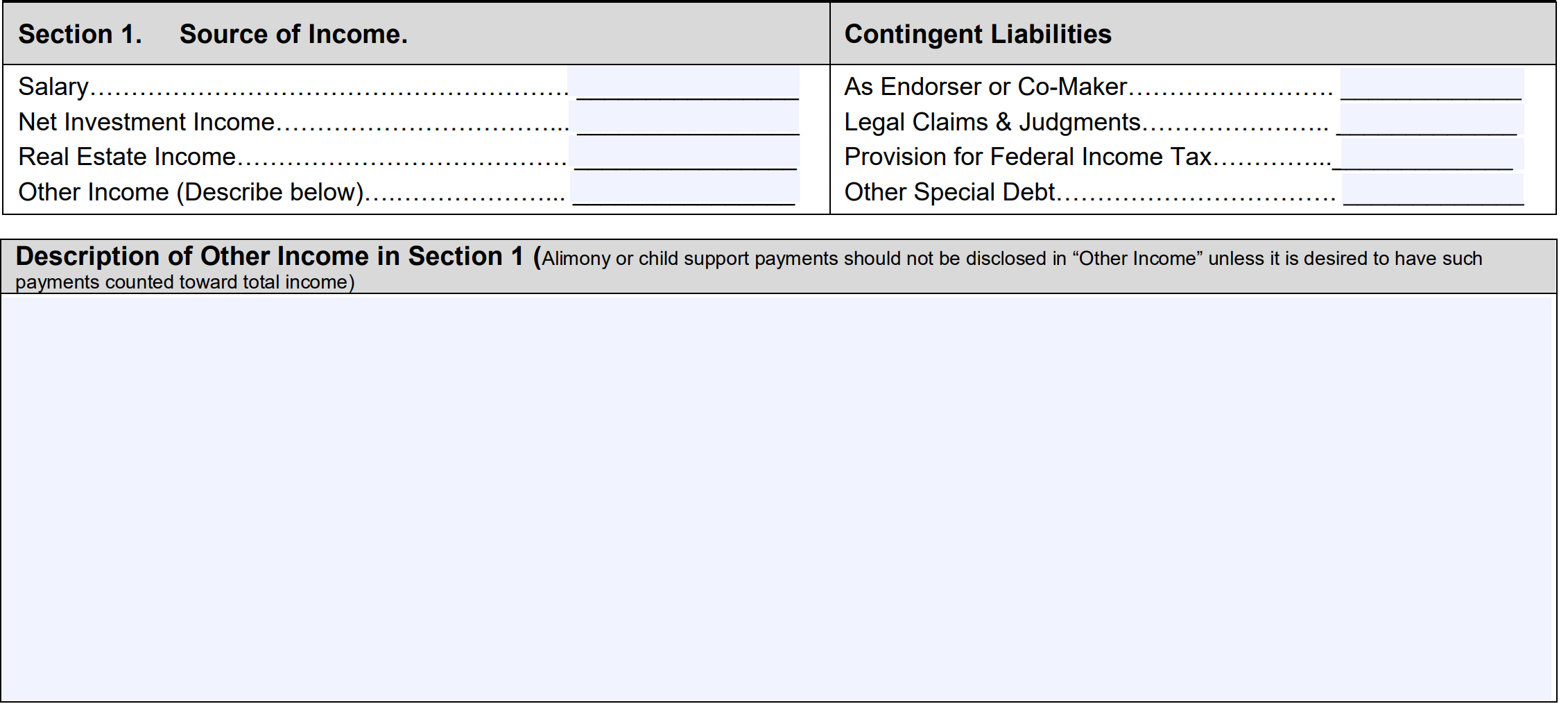Click the Other Income amount input field
The image size is (1568, 713).
click(687, 189)
